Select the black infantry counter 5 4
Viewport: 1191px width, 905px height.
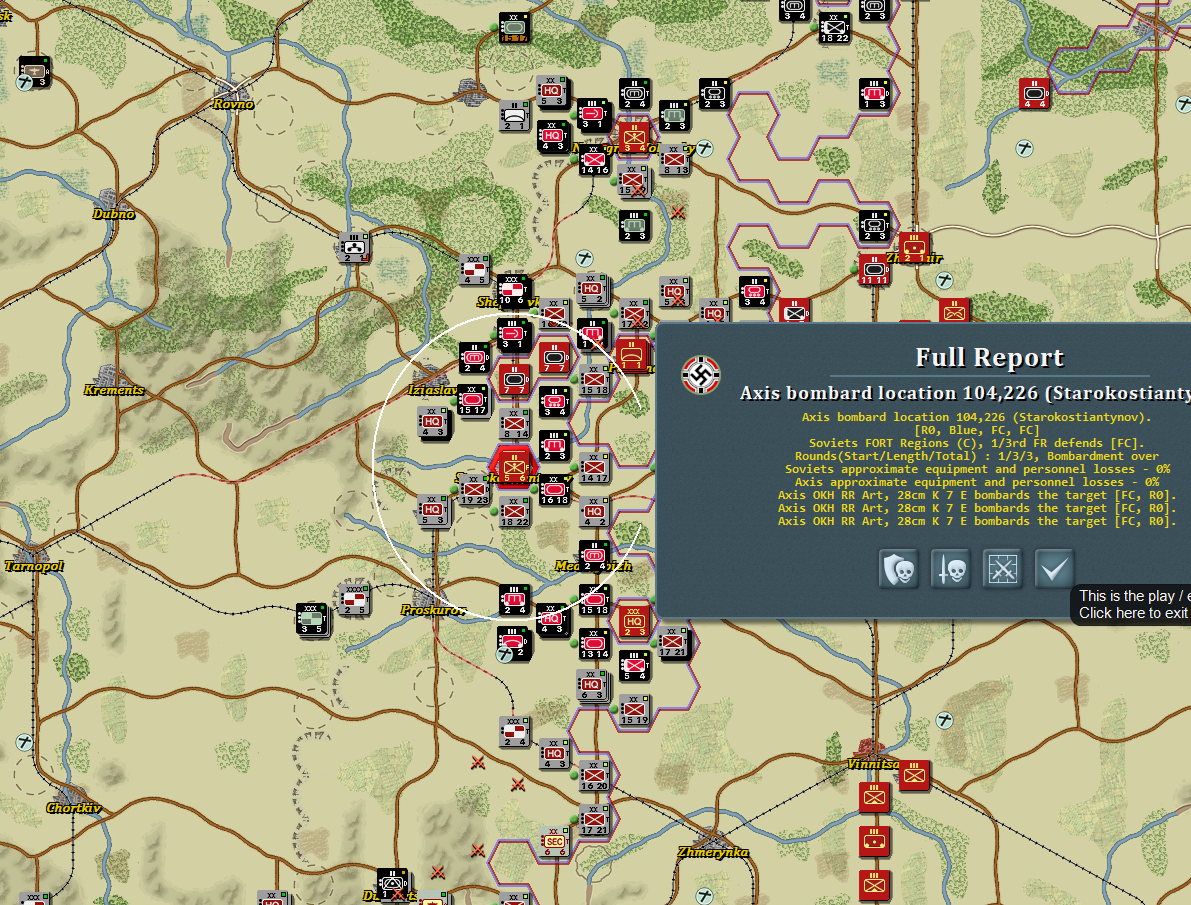634,666
